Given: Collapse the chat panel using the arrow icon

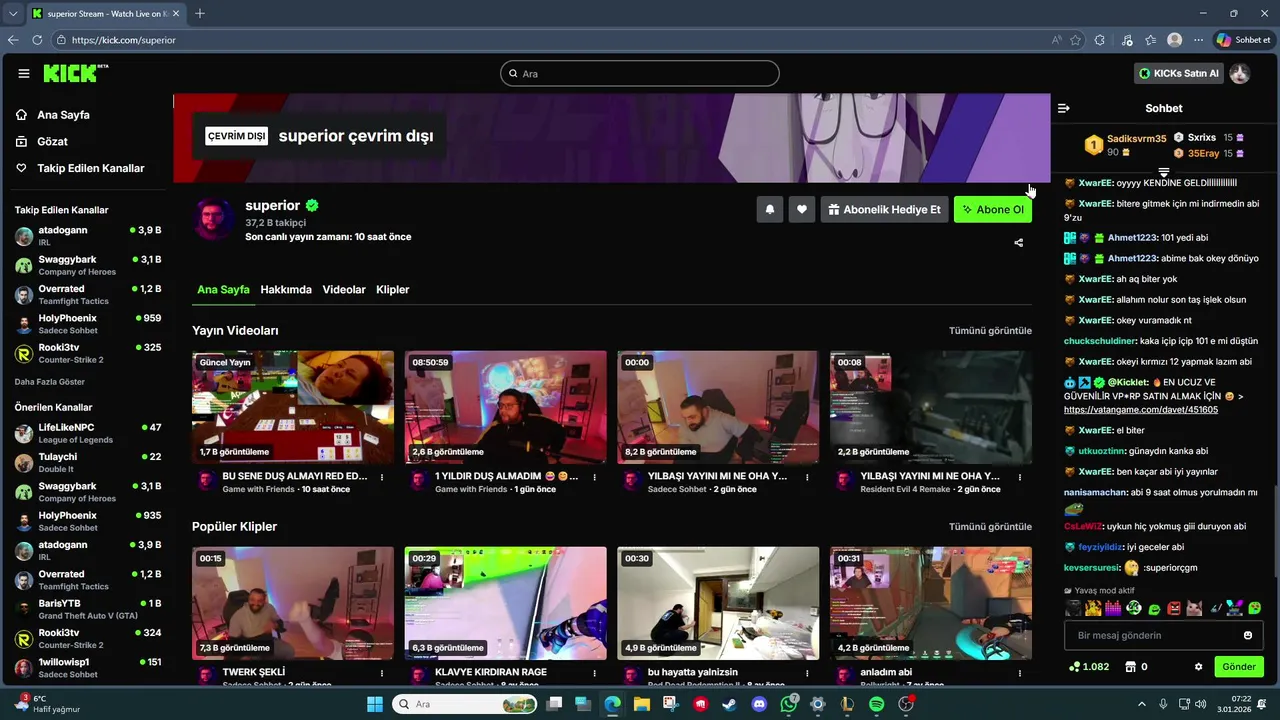Looking at the screenshot, I should click(x=1064, y=108).
